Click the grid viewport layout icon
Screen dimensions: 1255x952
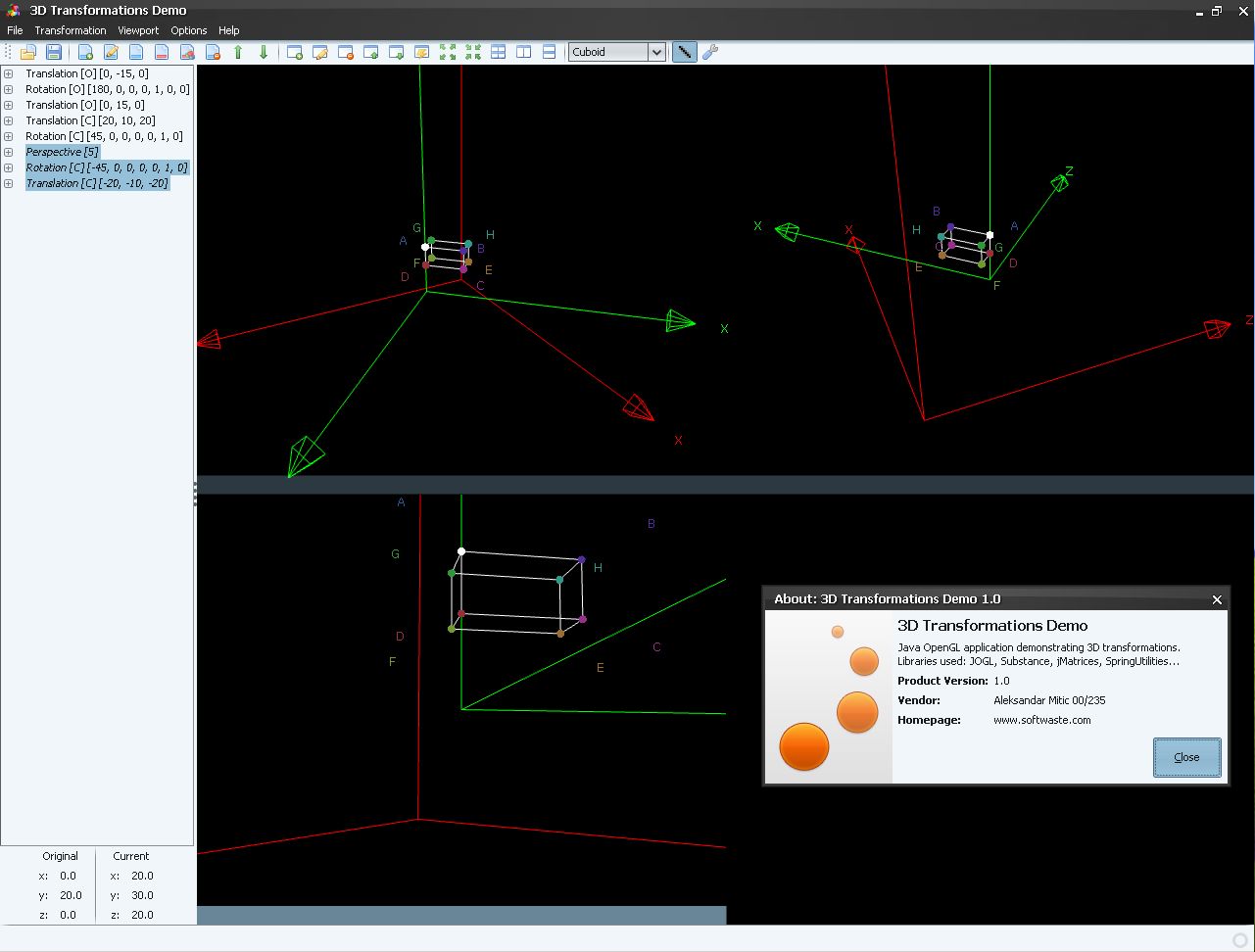pos(499,52)
